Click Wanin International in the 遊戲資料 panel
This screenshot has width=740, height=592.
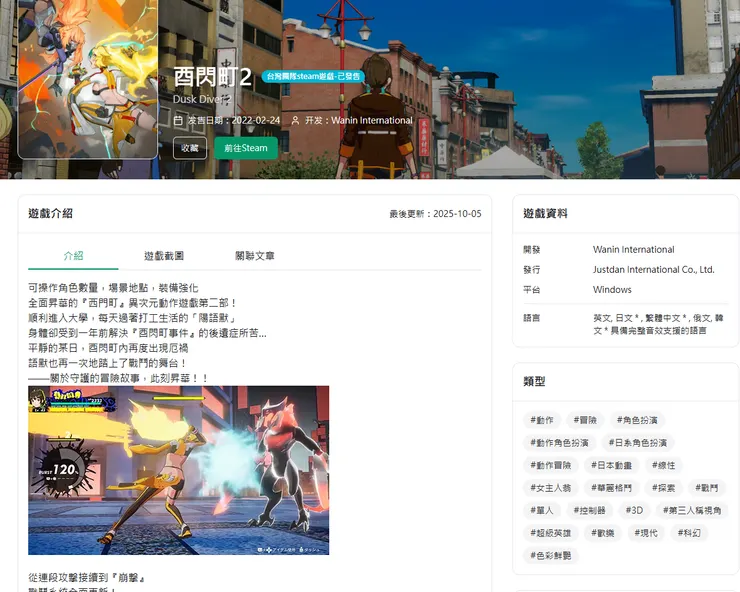[633, 250]
